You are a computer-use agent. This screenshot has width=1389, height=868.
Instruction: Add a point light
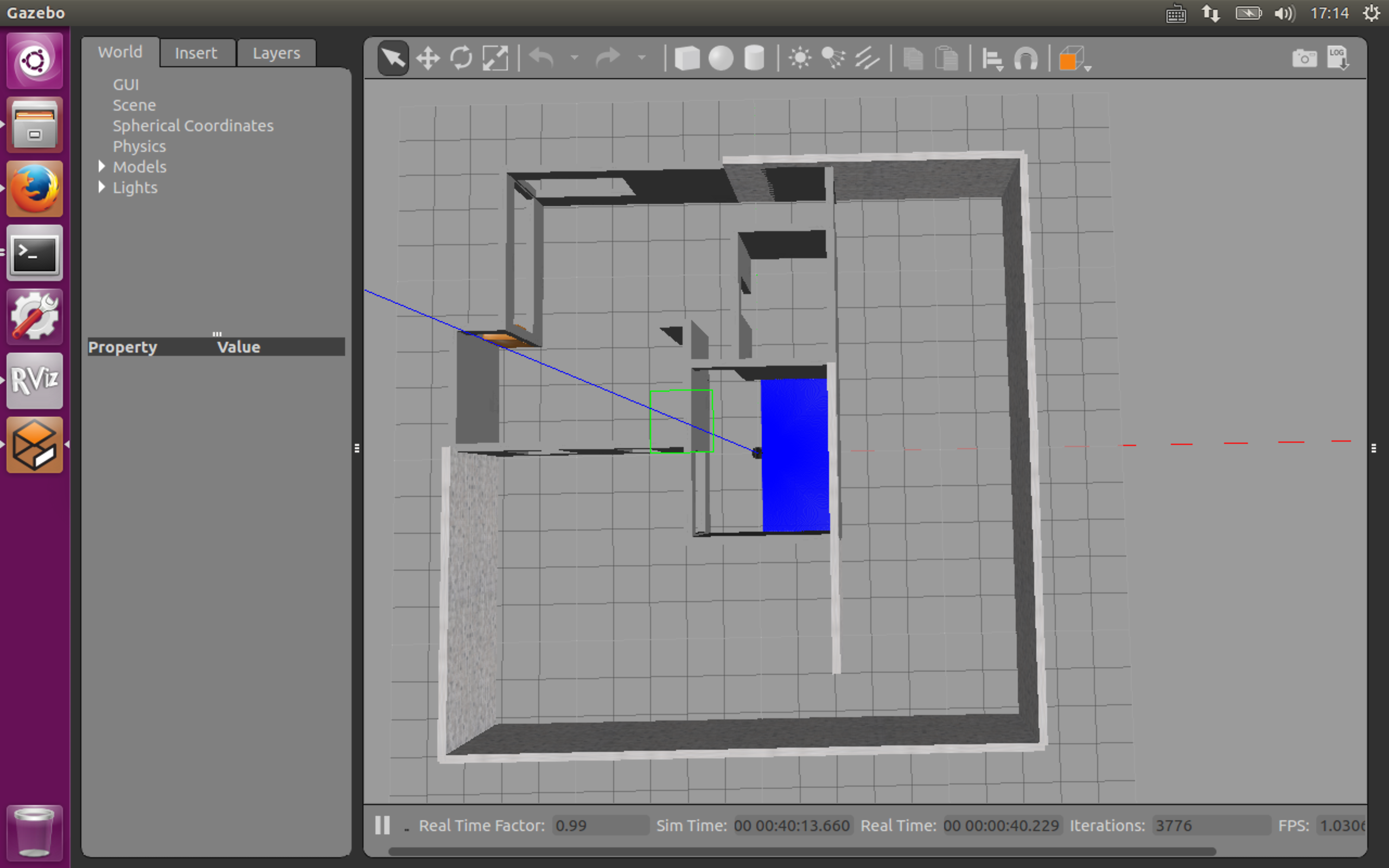[800, 58]
